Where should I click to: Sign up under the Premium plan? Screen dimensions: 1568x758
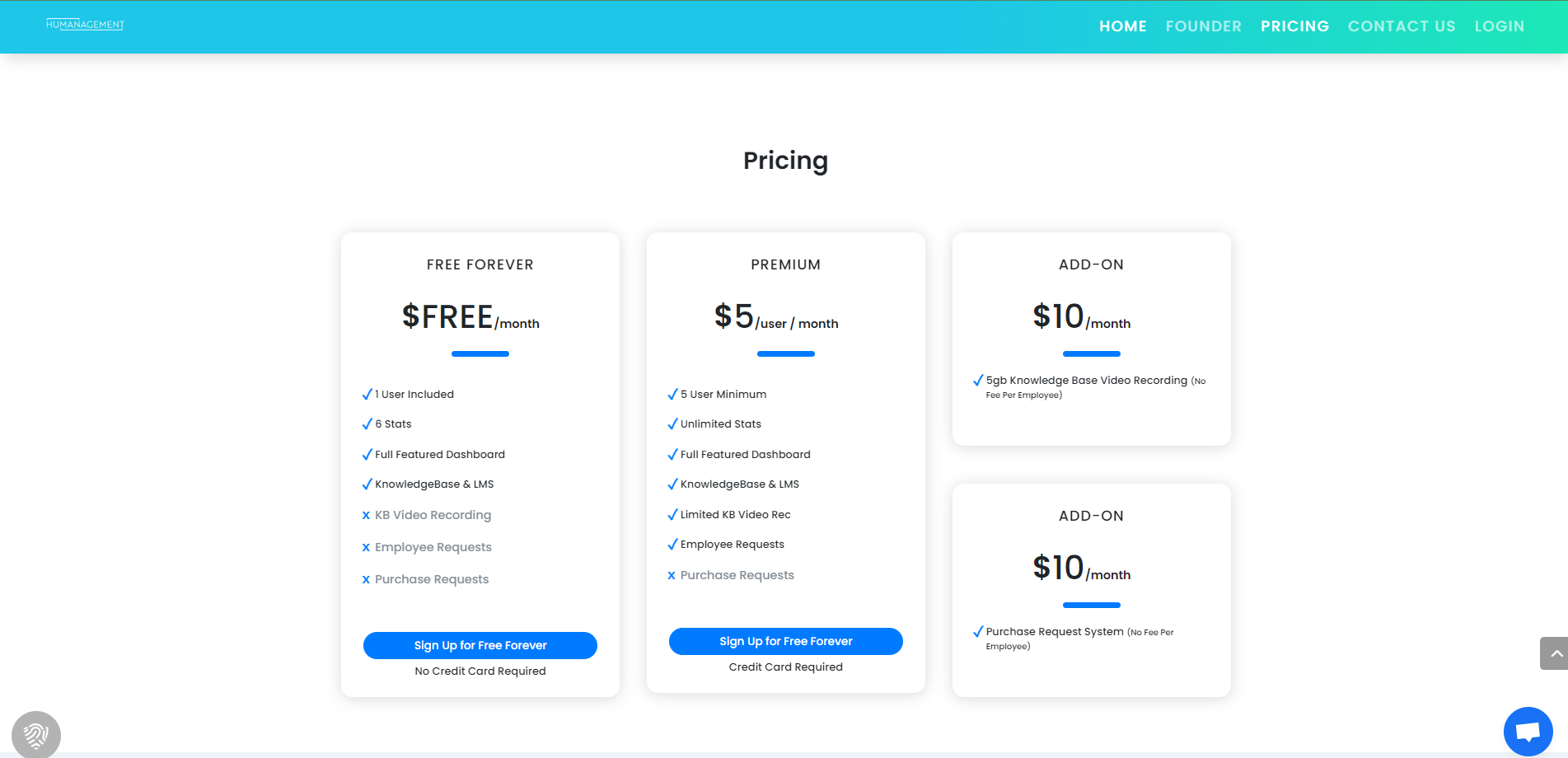tap(786, 641)
